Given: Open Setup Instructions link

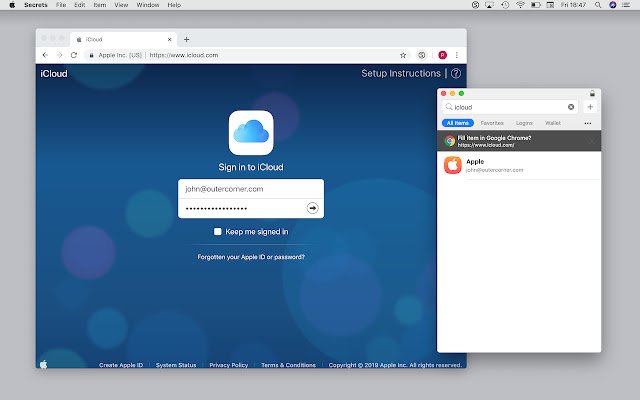Looking at the screenshot, I should click(x=401, y=73).
